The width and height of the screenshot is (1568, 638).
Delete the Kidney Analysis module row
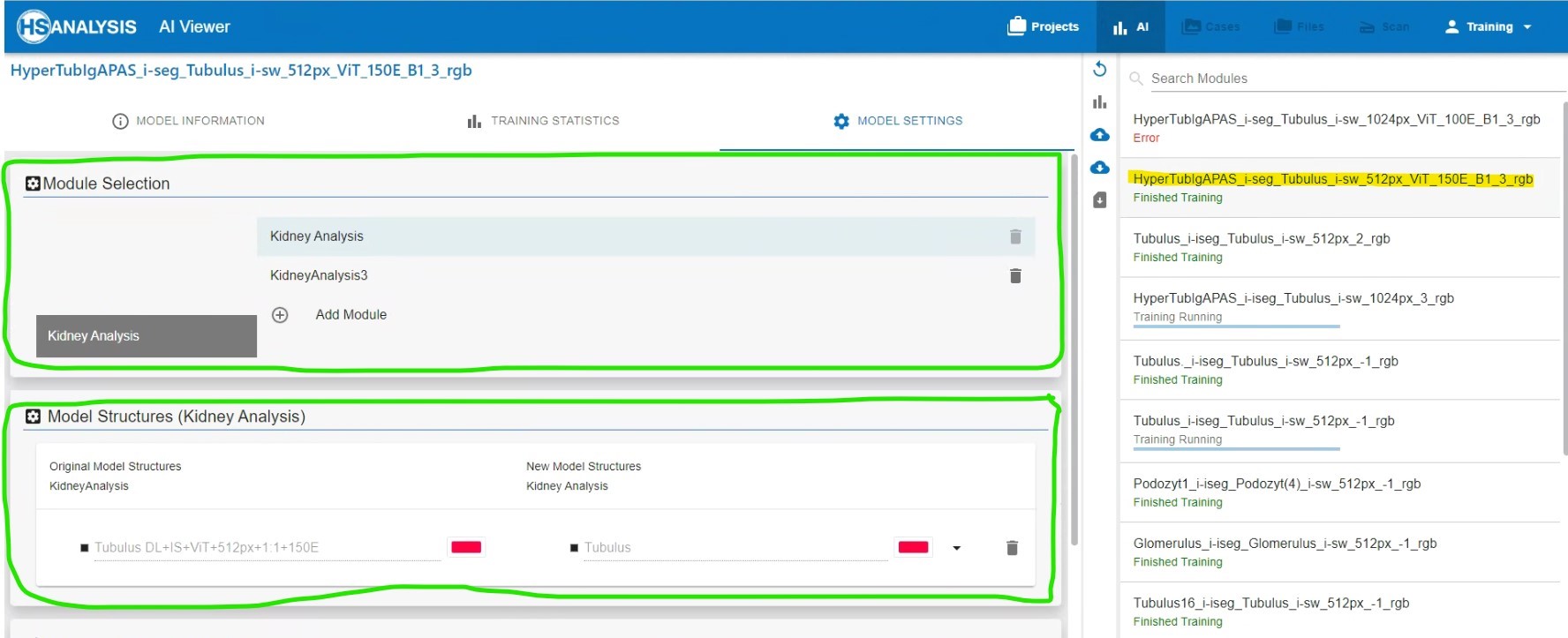click(1015, 236)
